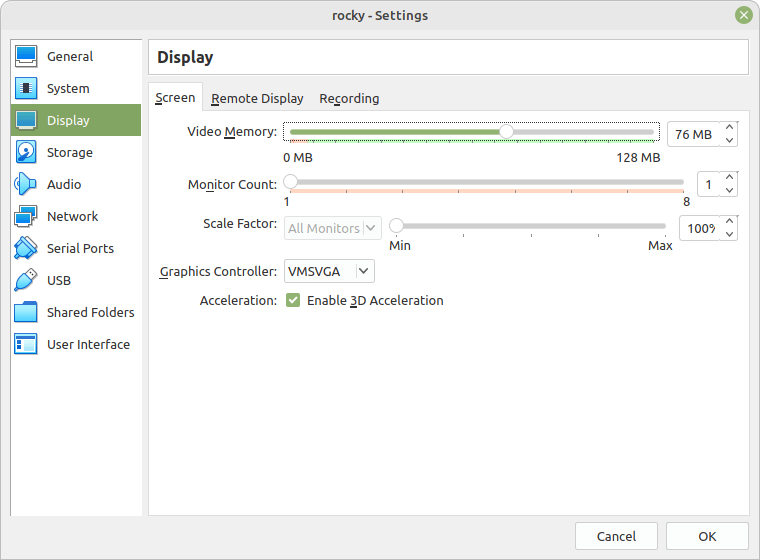Image resolution: width=760 pixels, height=560 pixels.
Task: Open Storage disk icon in sidebar
Action: tap(26, 152)
